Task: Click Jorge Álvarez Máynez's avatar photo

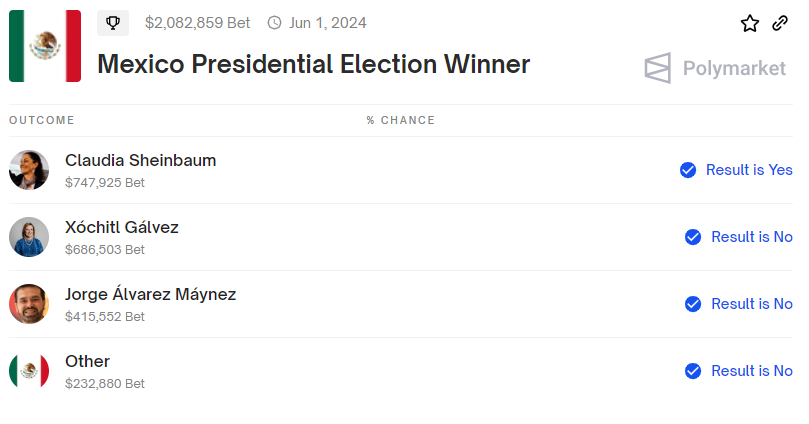Action: point(29,304)
